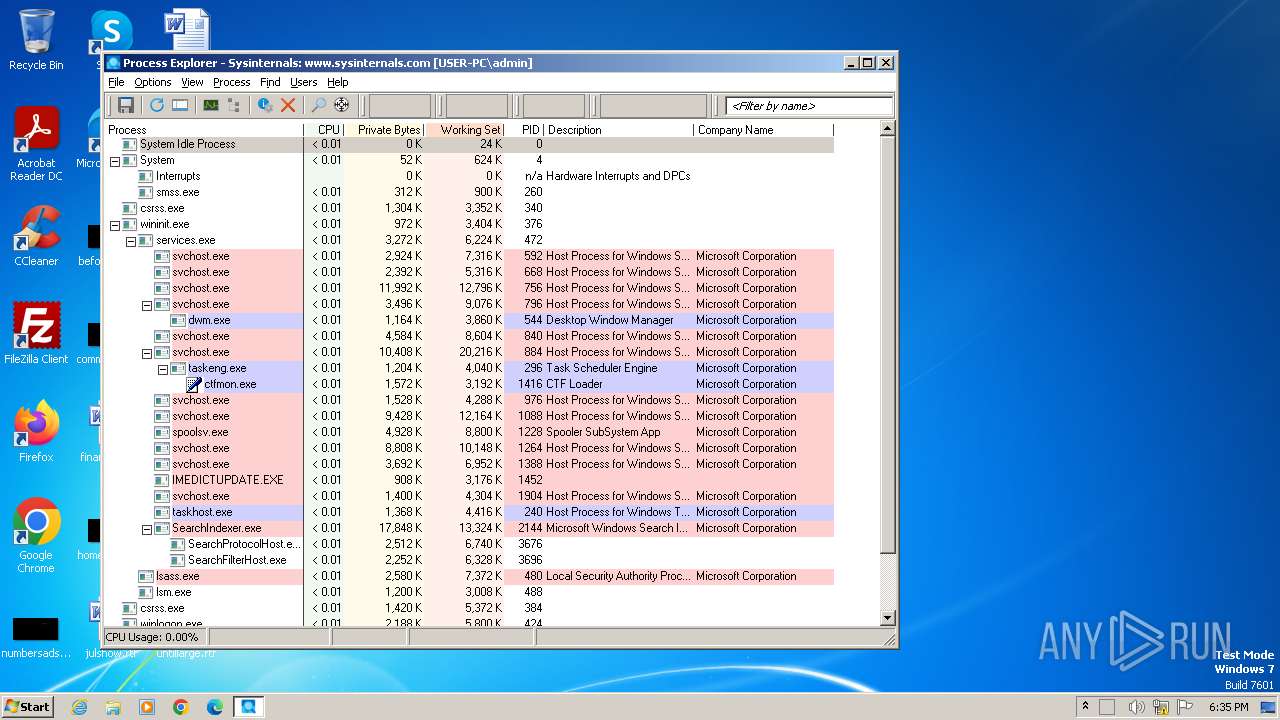Show hidden tray icons arrow
The height and width of the screenshot is (720, 1280).
[1085, 707]
